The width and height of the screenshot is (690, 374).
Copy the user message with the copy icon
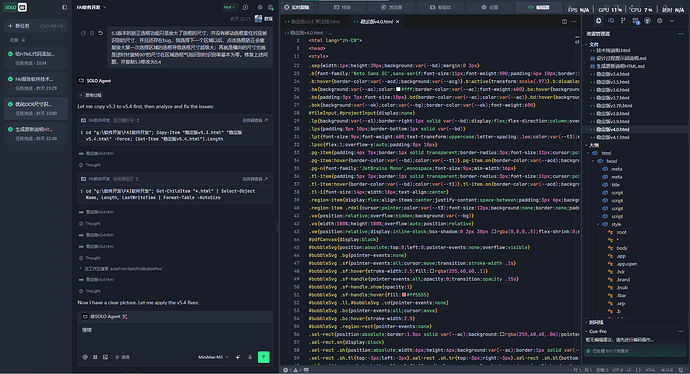click(83, 33)
